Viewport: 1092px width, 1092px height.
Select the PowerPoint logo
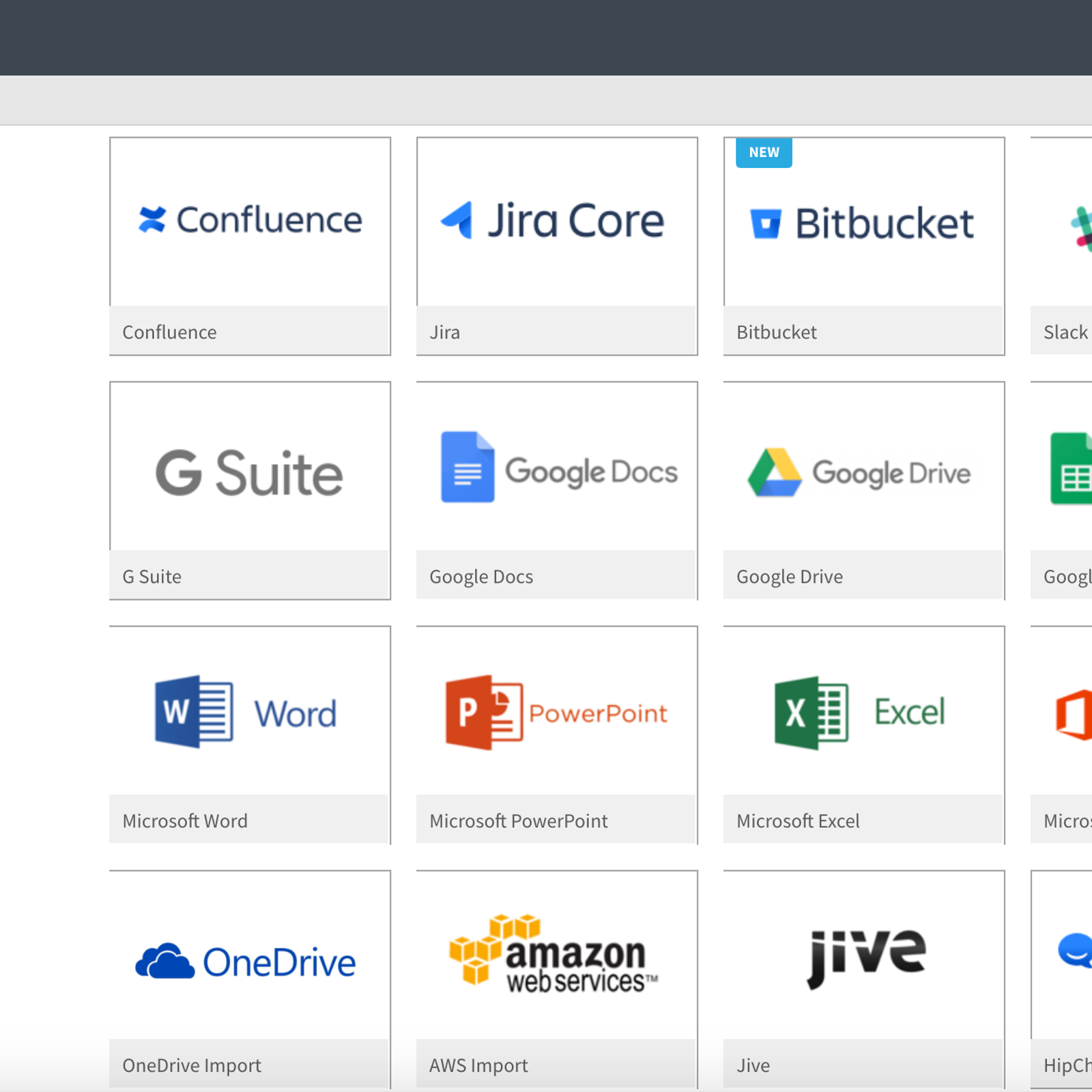point(556,713)
